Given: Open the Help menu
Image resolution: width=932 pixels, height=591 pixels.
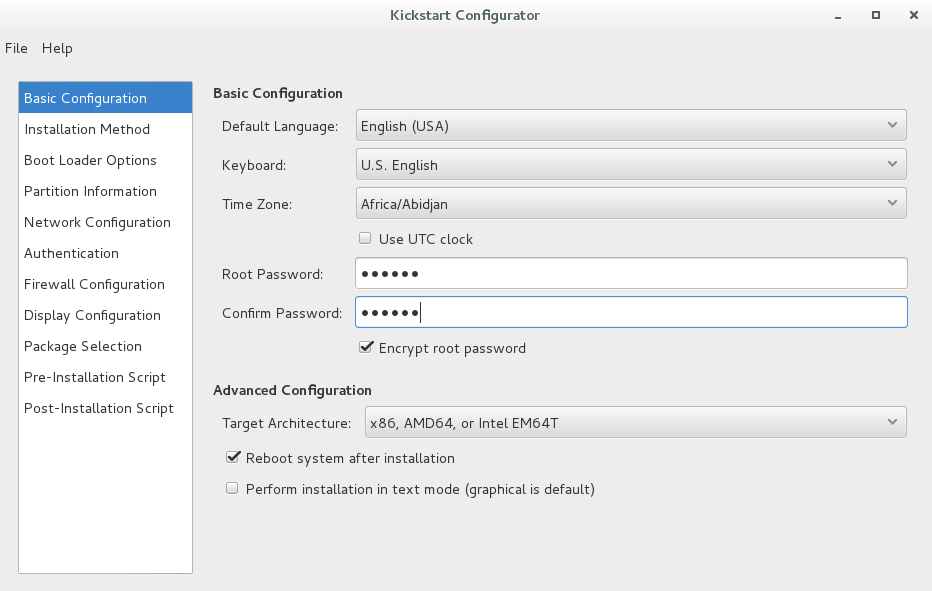Looking at the screenshot, I should pyautogui.click(x=57, y=48).
